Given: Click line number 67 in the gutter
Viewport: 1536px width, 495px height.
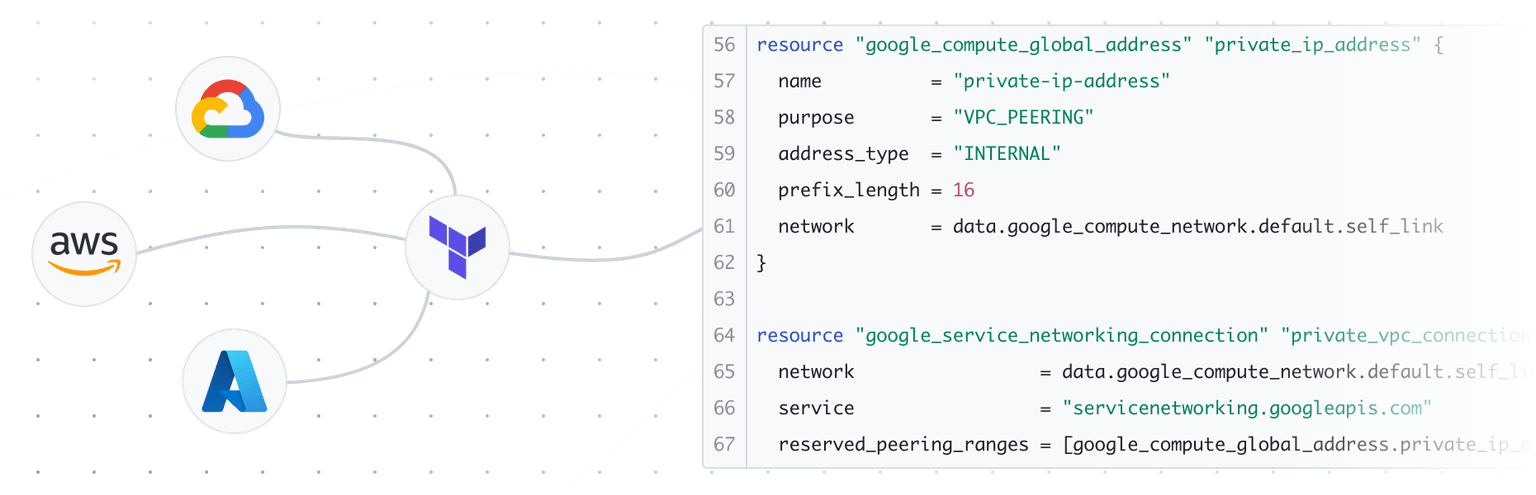Looking at the screenshot, I should [724, 444].
